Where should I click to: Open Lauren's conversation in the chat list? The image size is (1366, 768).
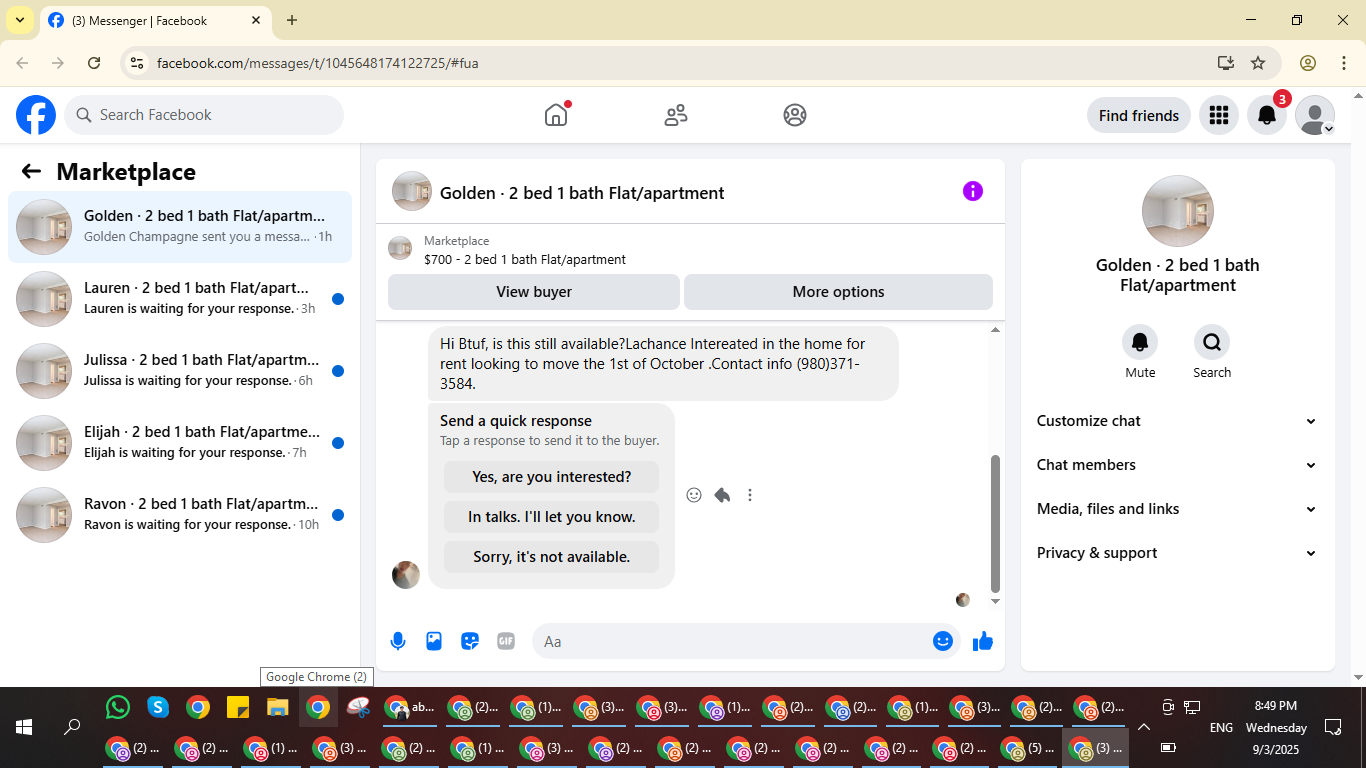click(x=180, y=299)
